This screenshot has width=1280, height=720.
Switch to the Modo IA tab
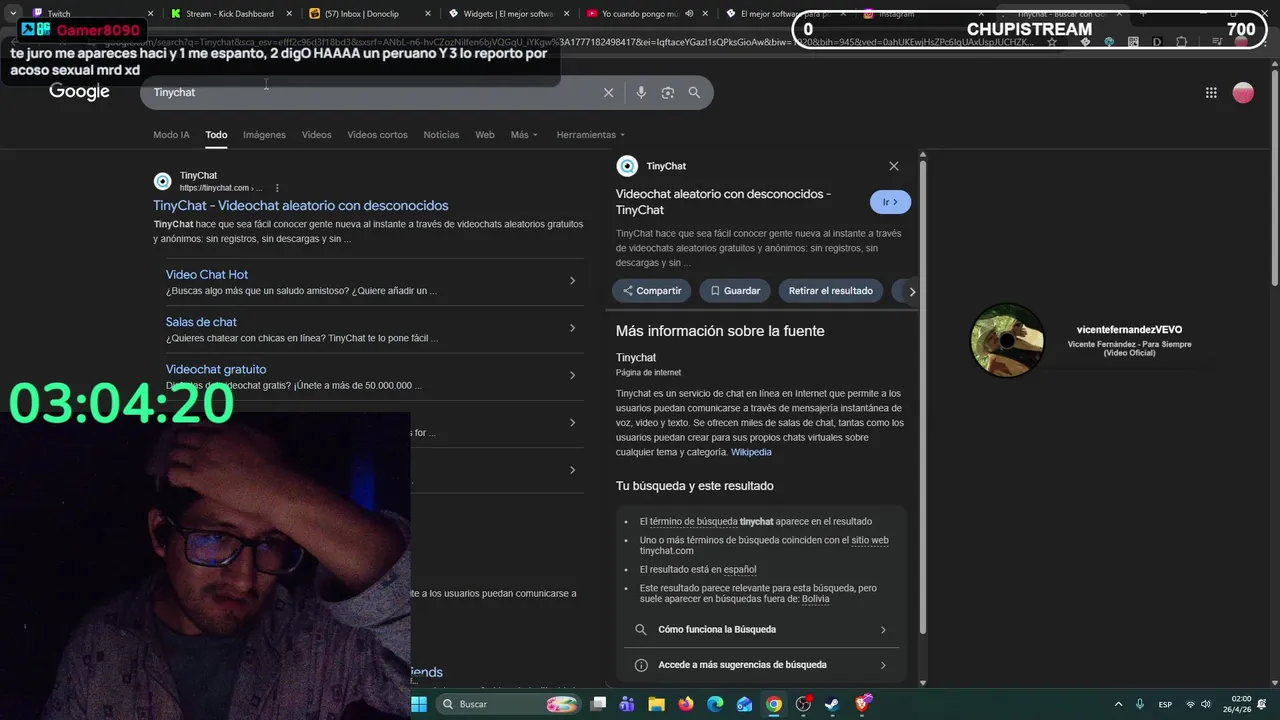171,135
